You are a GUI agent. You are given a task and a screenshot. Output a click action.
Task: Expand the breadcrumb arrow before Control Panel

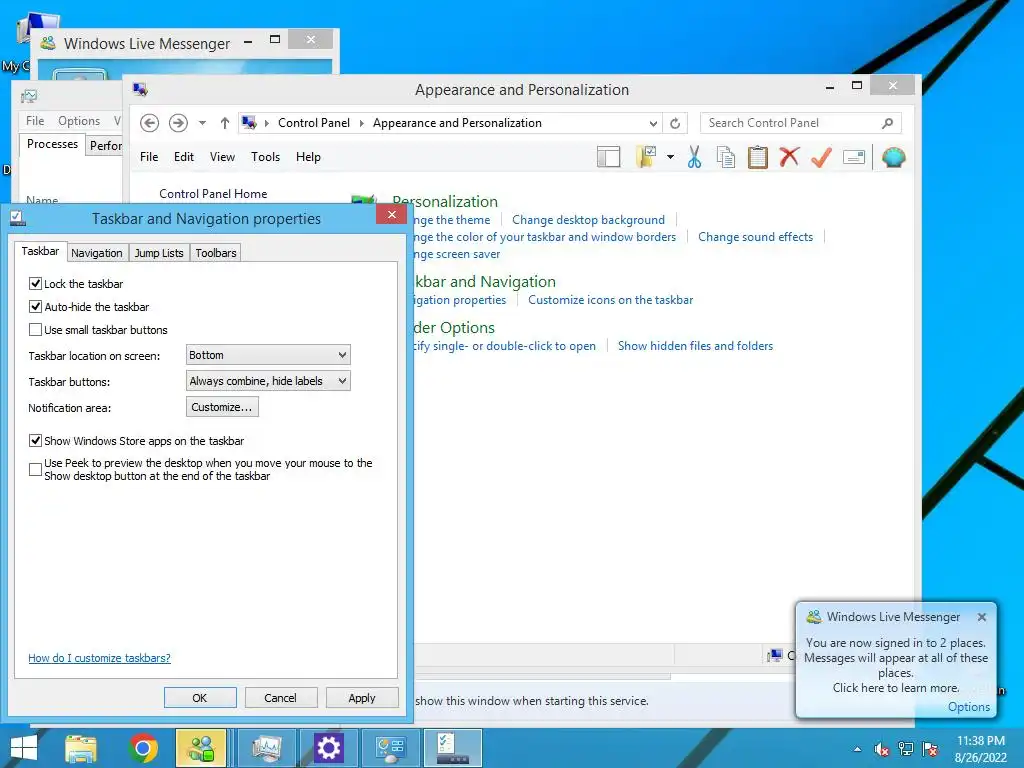pos(266,123)
